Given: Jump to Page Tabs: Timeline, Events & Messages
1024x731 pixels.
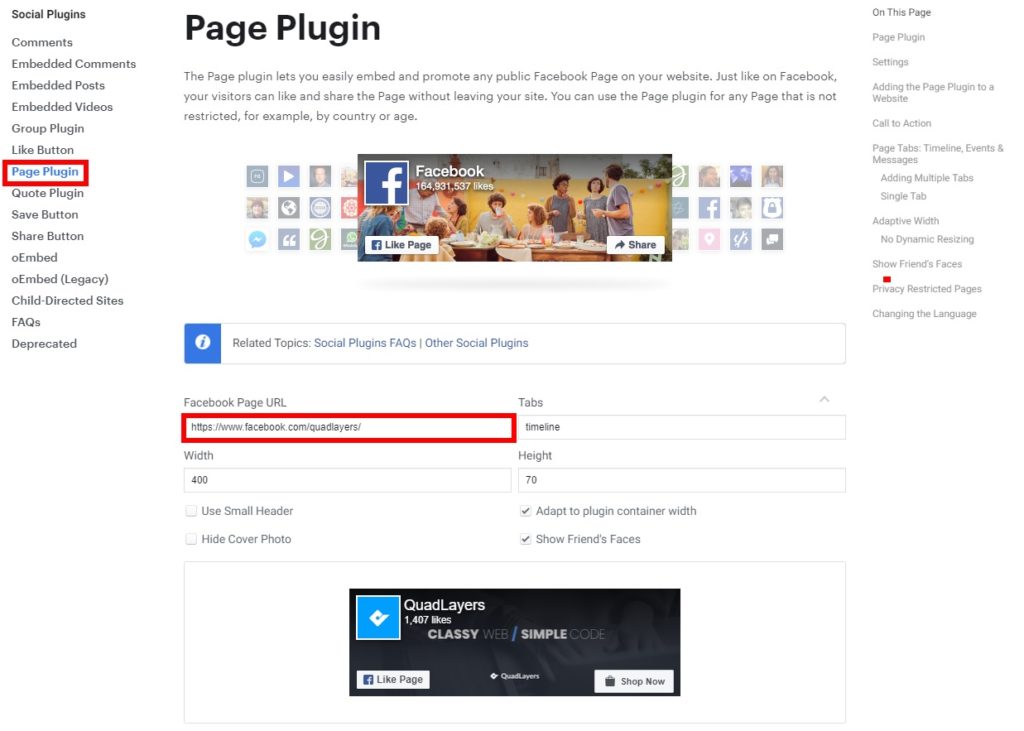Looking at the screenshot, I should [x=938, y=154].
